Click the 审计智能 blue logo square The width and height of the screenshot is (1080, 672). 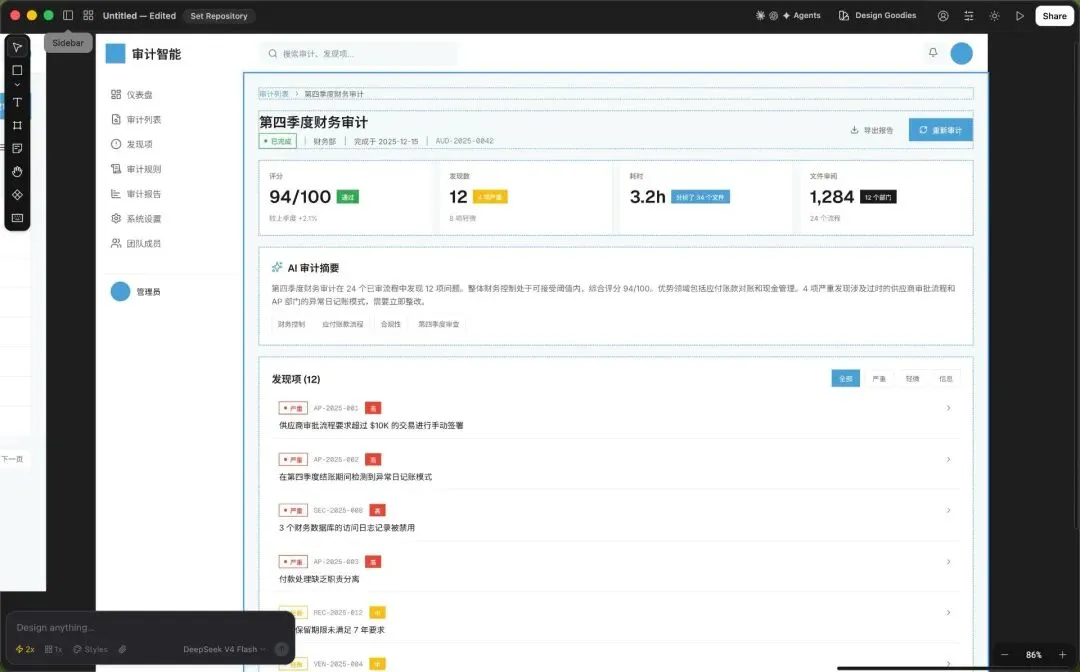tap(115, 54)
